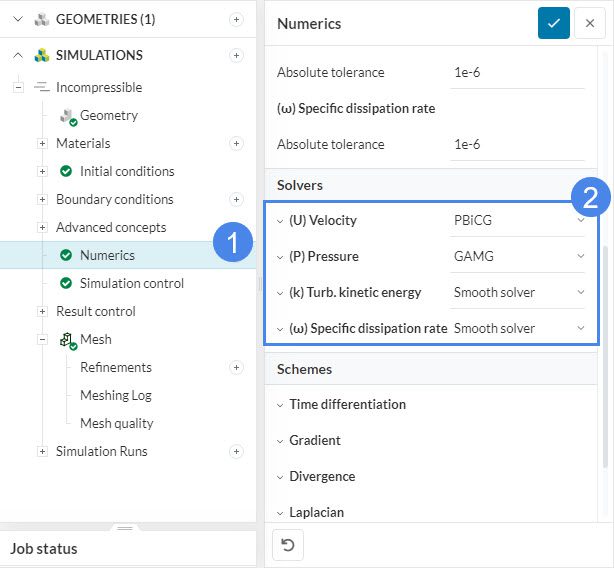Add a boundary condition via plus icon
The width and height of the screenshot is (614, 568).
[x=236, y=199]
